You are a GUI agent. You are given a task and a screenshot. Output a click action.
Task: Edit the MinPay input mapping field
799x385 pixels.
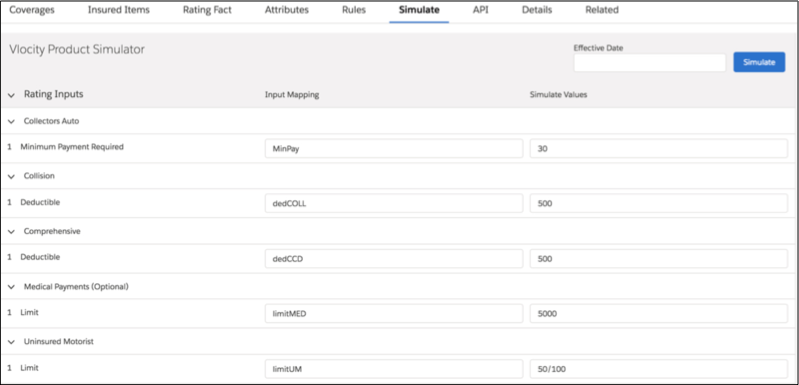394,148
